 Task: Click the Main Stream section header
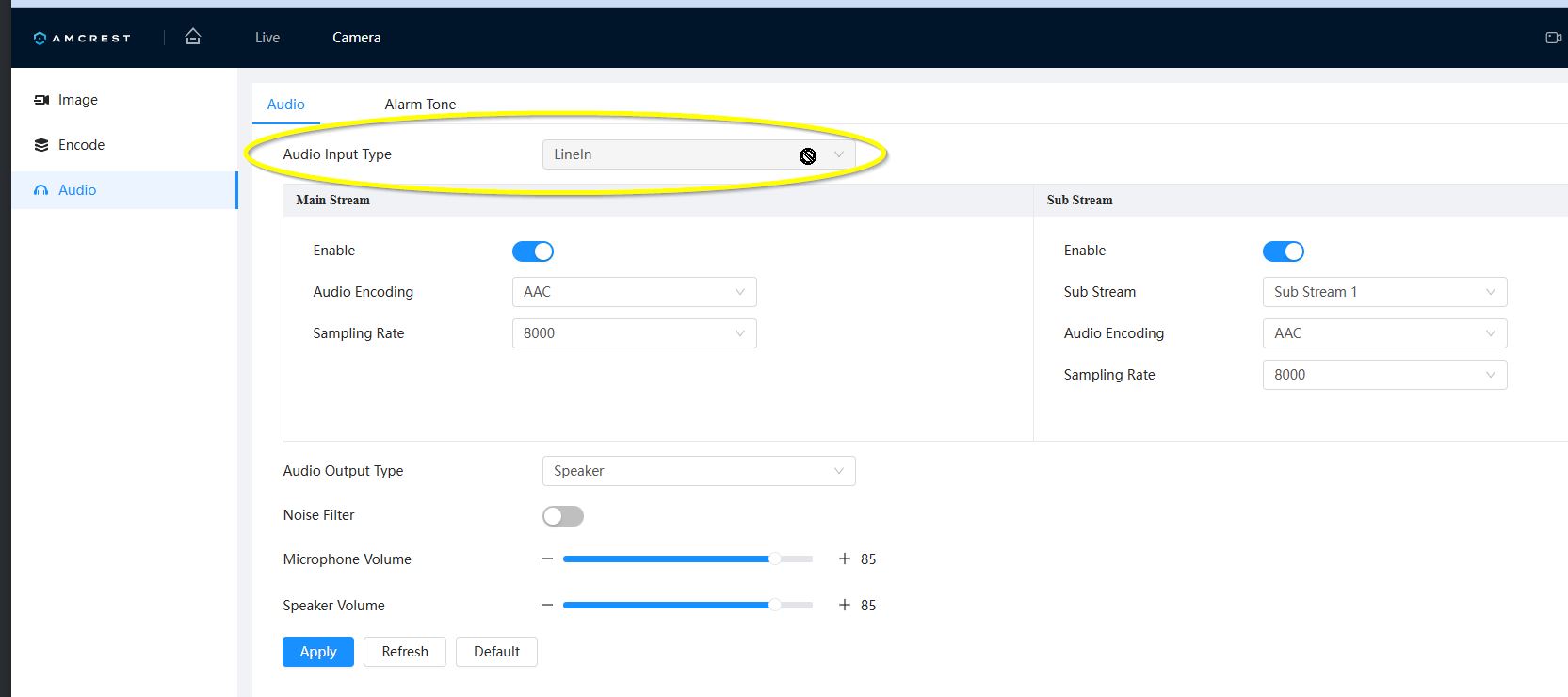point(333,201)
